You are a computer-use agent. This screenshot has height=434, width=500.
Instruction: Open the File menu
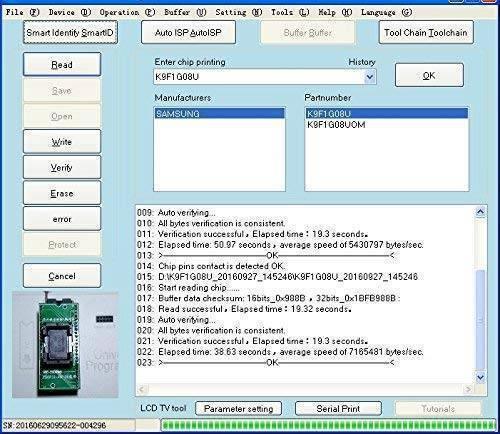(x=22, y=12)
